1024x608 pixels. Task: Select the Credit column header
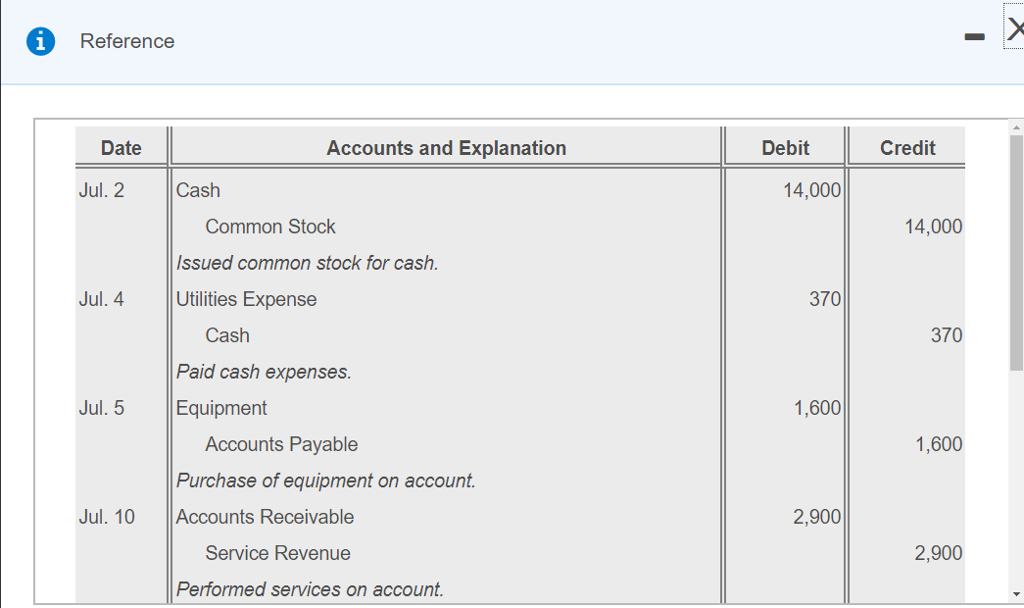click(x=906, y=147)
